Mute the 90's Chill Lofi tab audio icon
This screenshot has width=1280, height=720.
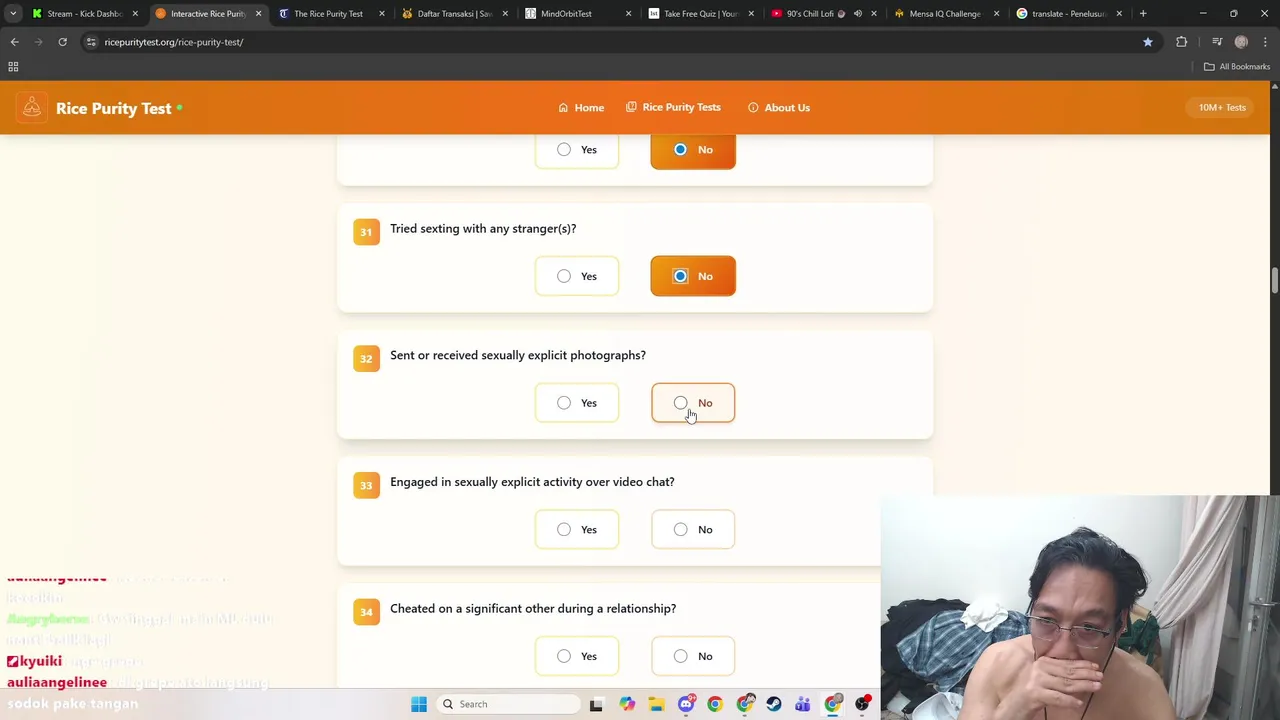pyautogui.click(x=857, y=14)
